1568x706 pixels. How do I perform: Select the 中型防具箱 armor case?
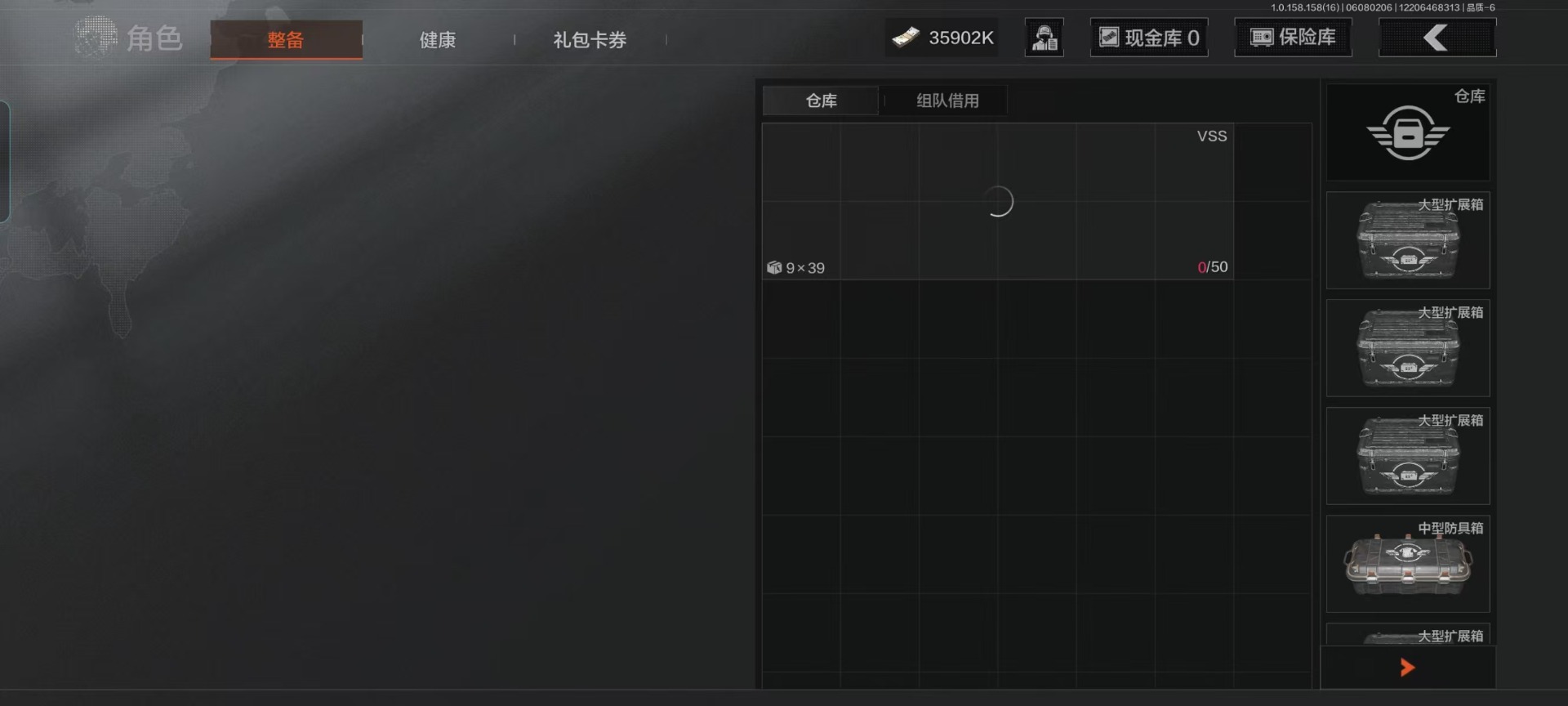[1408, 564]
